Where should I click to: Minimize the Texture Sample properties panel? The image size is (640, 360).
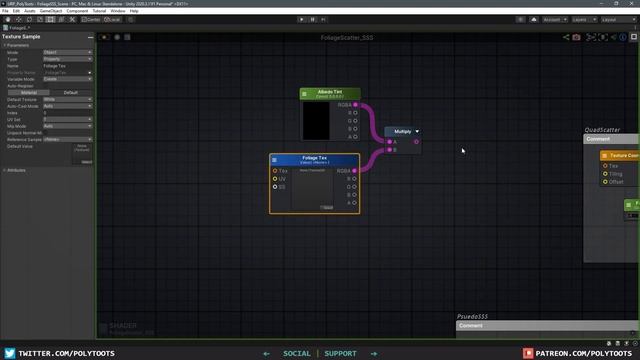[90, 37]
